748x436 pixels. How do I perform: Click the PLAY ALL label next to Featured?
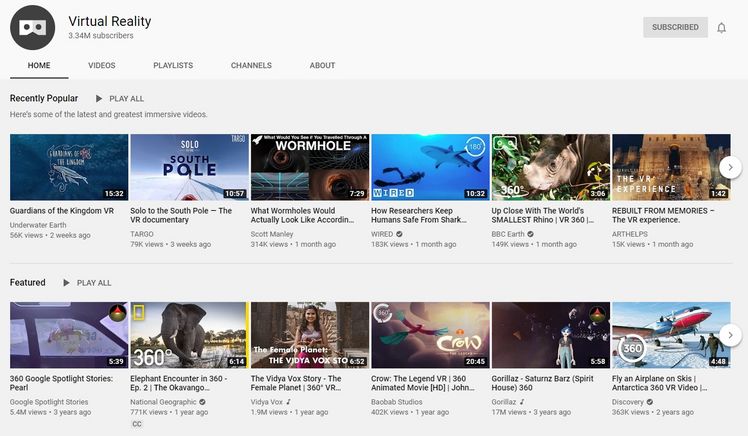pyautogui.click(x=94, y=283)
